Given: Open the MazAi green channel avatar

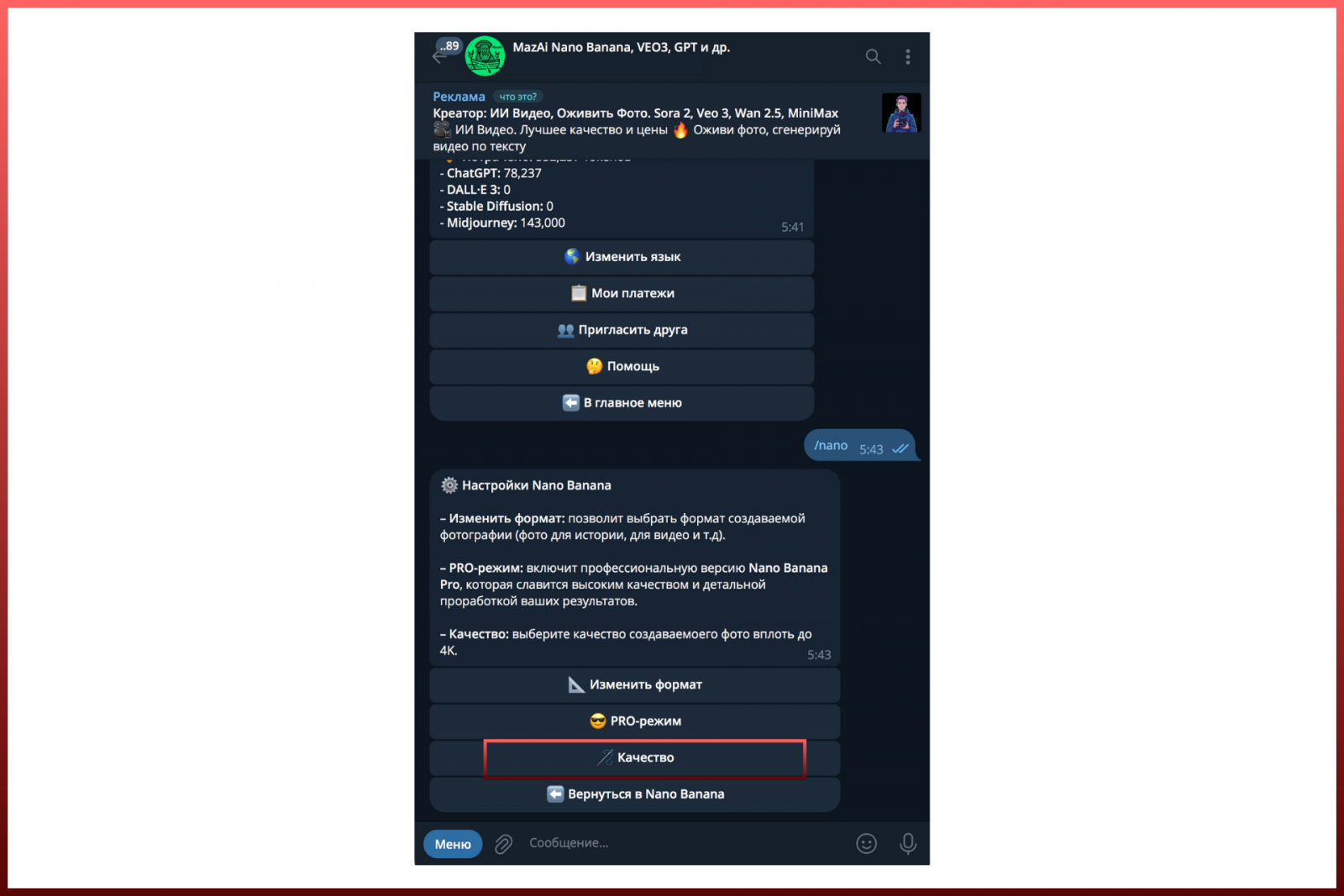Looking at the screenshot, I should pos(485,56).
